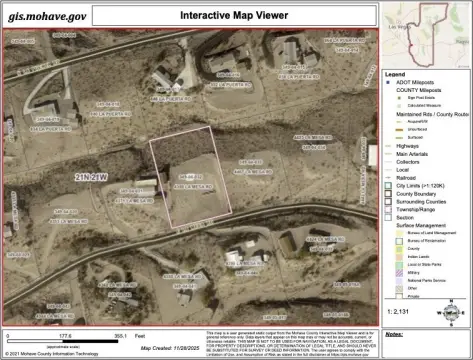Click the Main Arterials line symbol
The width and height of the screenshot is (473, 360).
pyautogui.click(x=388, y=154)
